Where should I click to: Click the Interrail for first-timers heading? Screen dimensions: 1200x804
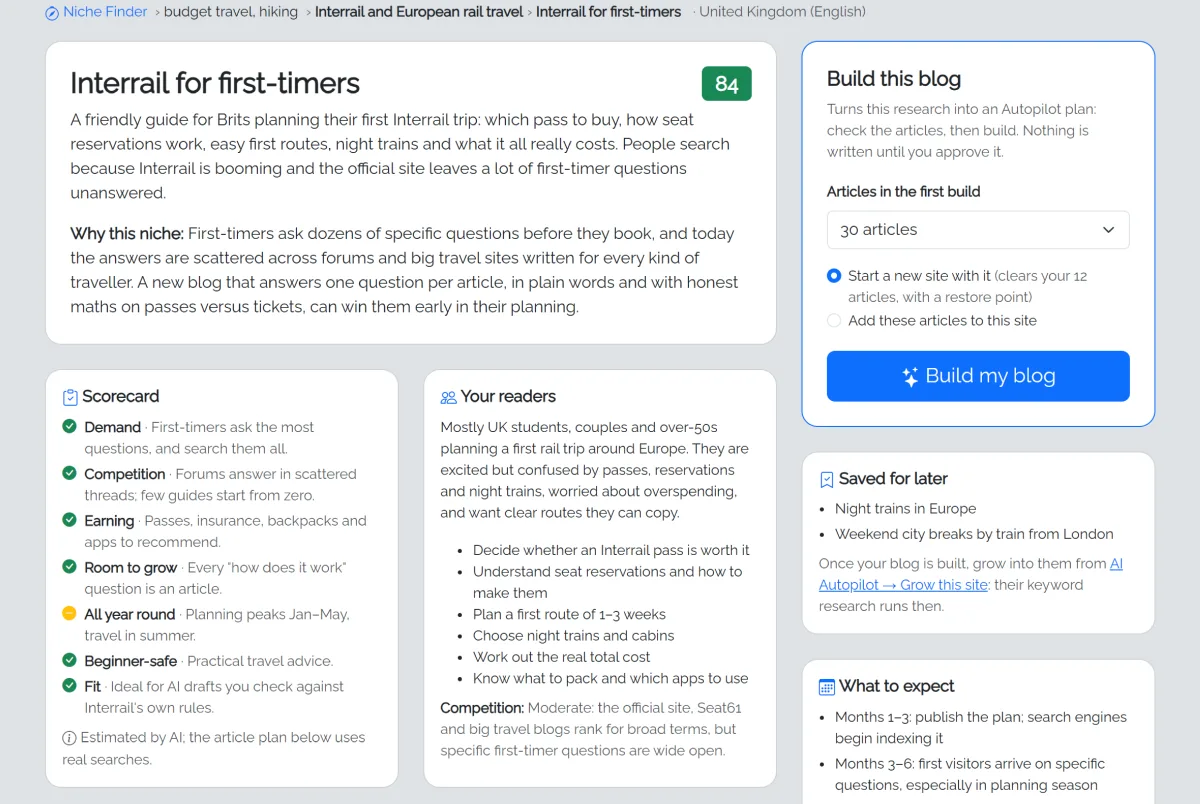(215, 83)
